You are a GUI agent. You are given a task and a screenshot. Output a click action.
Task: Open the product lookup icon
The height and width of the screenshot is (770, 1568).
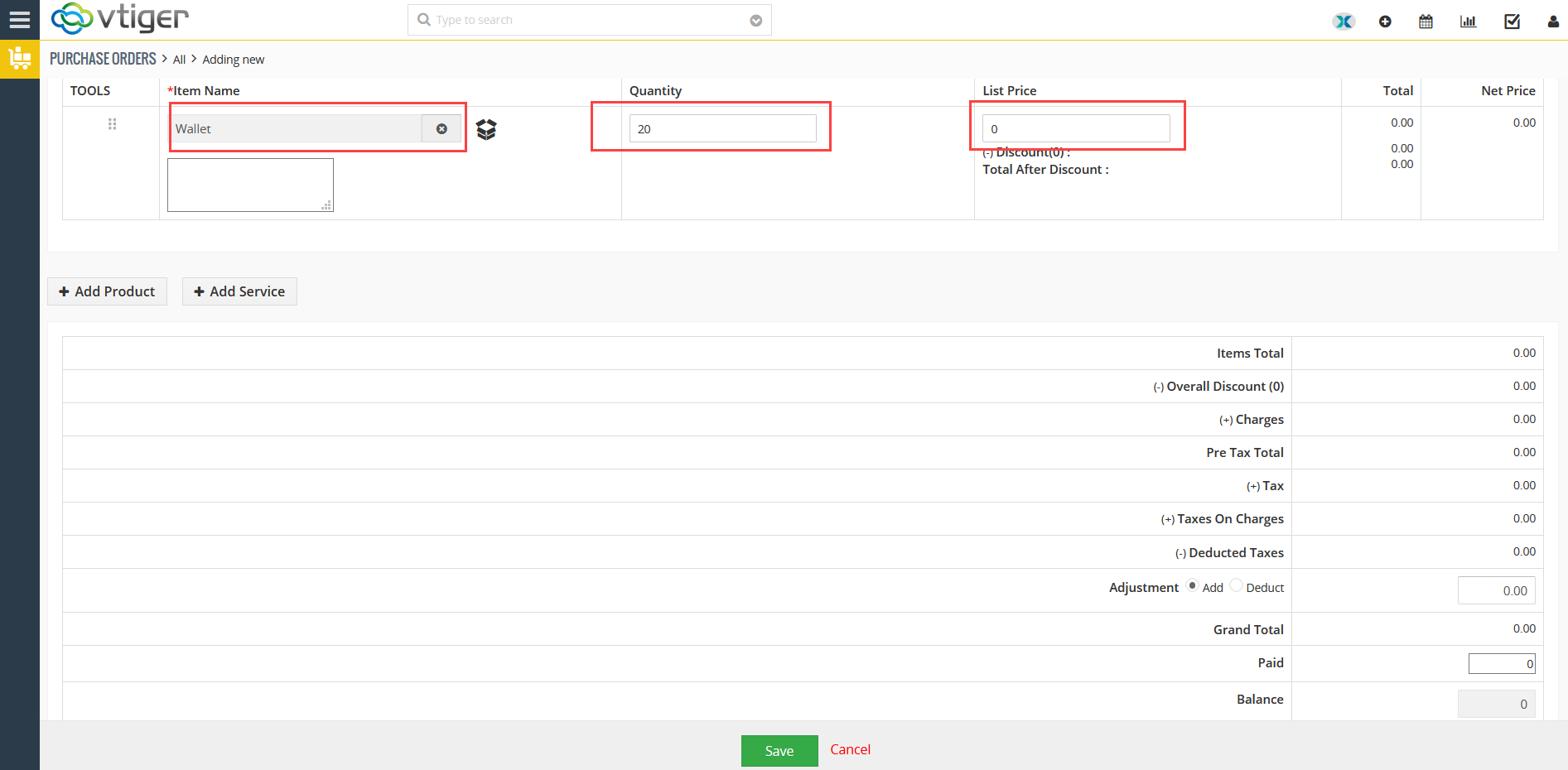[486, 129]
